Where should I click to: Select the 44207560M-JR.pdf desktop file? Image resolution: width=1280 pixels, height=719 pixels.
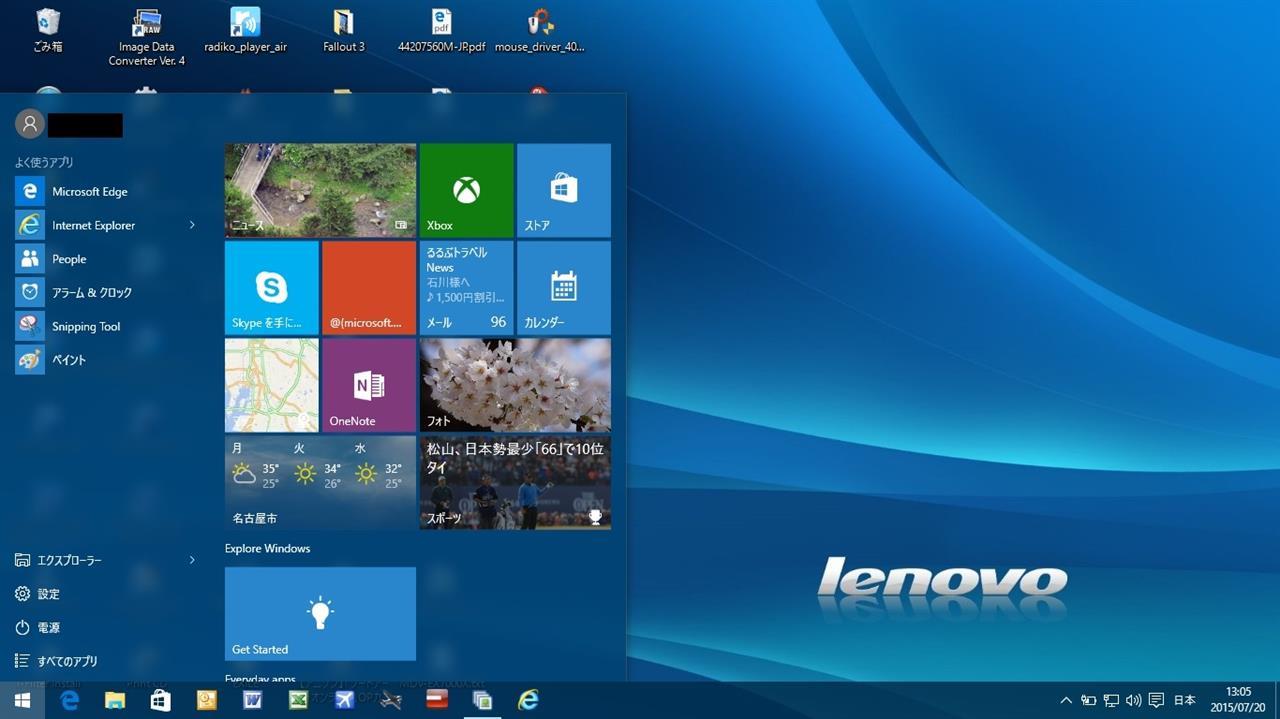tap(441, 31)
